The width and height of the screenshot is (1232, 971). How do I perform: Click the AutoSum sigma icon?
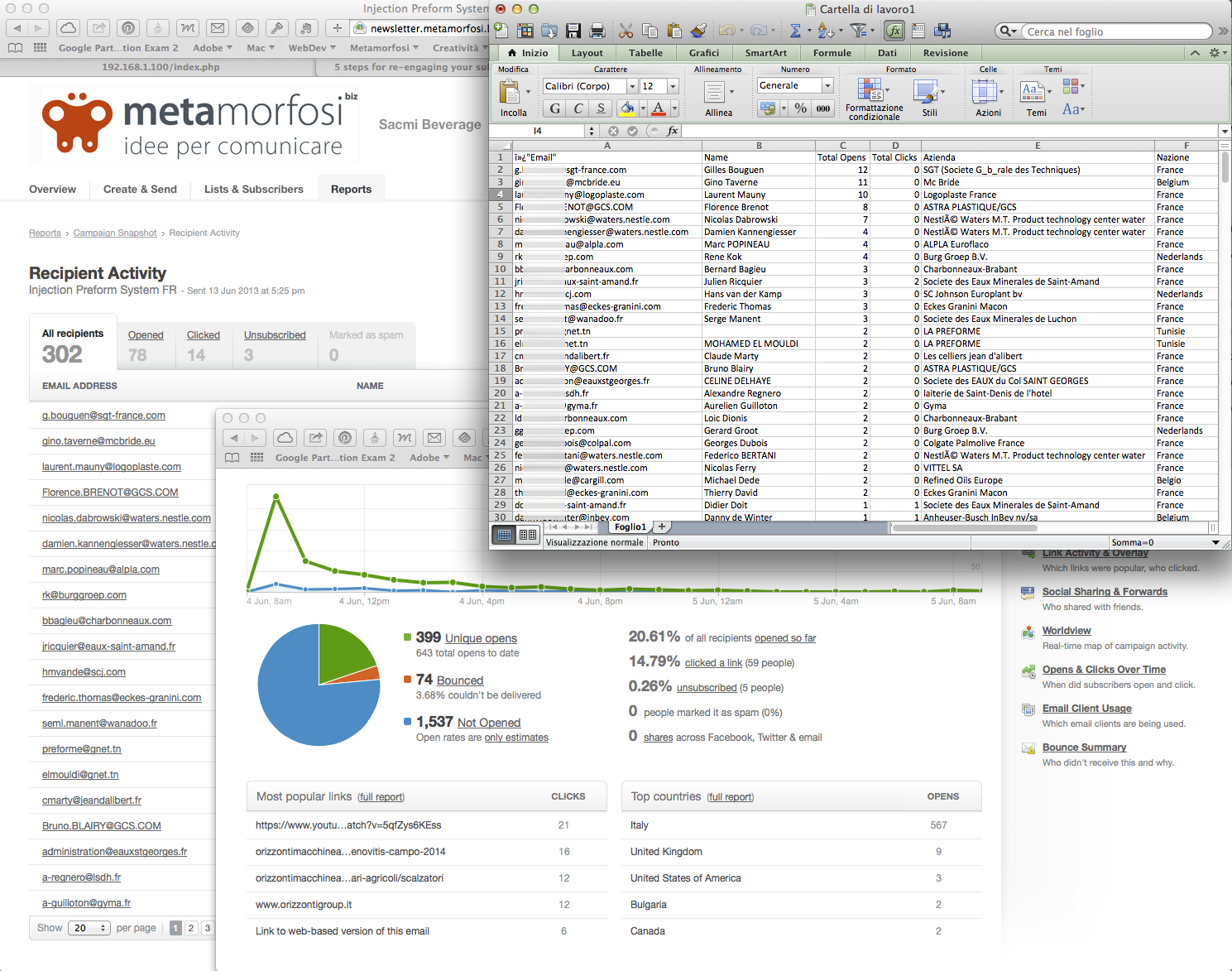point(795,31)
